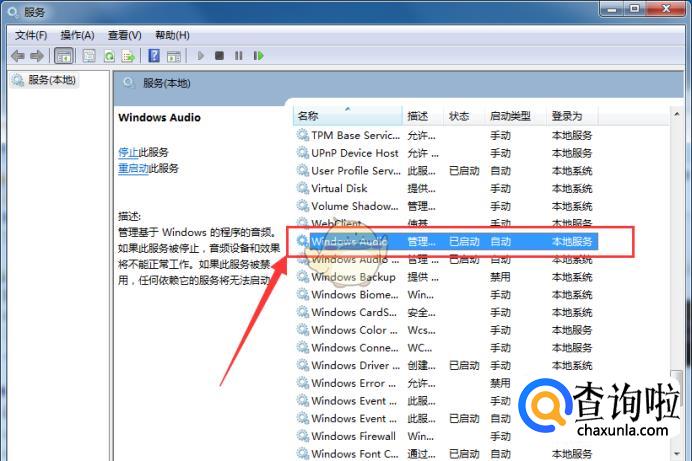Select the Windows Font C... service name
This screenshot has width=692, height=461.
point(355,454)
